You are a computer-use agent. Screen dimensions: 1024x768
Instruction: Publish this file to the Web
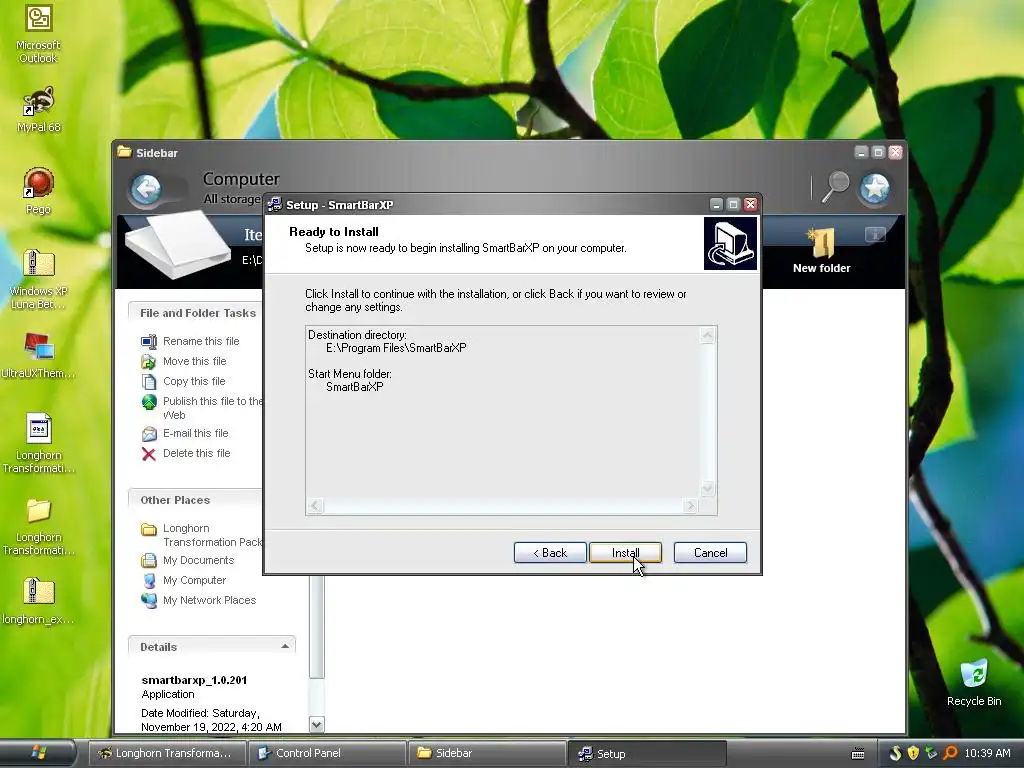point(202,408)
